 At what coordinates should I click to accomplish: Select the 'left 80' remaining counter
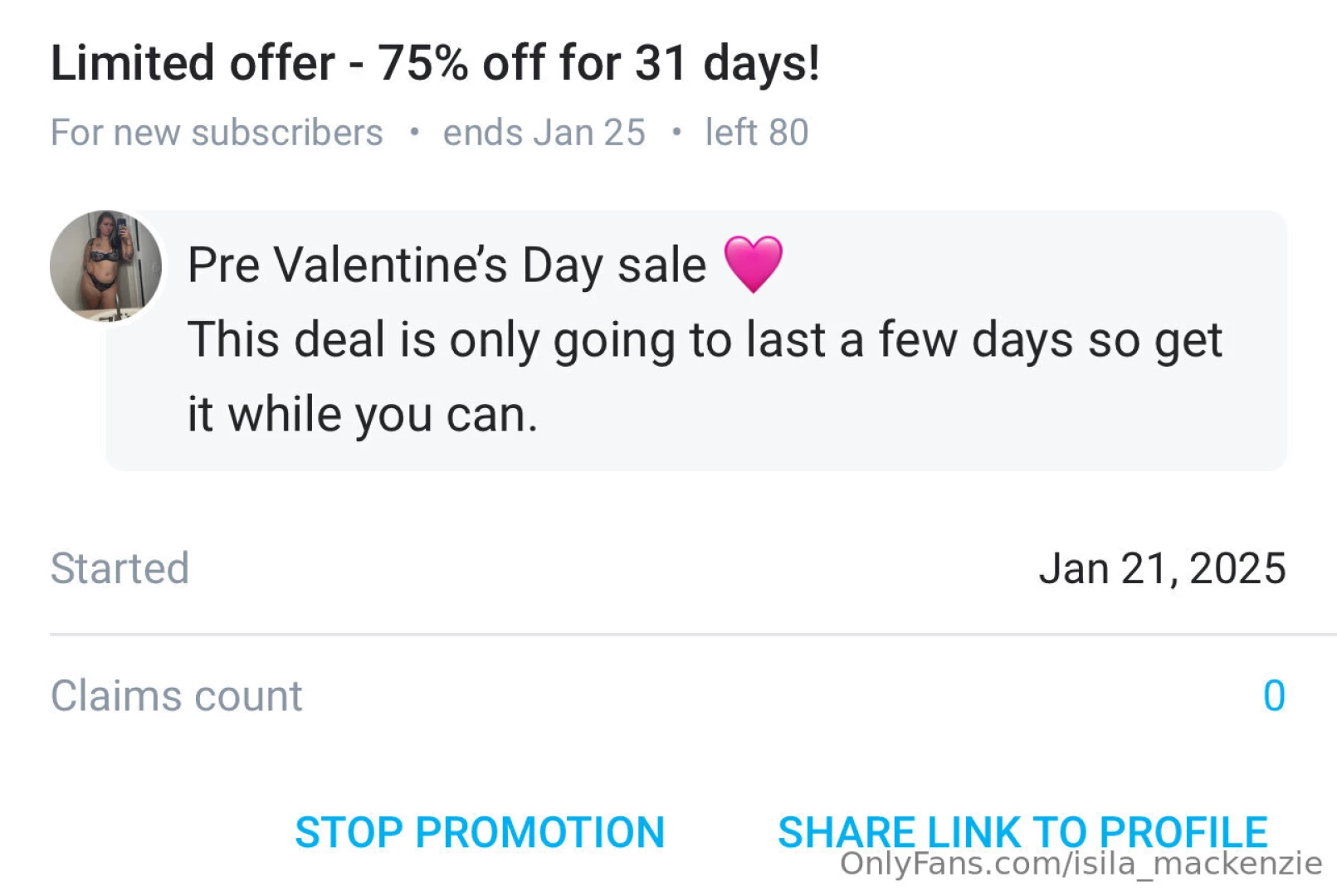tap(756, 131)
